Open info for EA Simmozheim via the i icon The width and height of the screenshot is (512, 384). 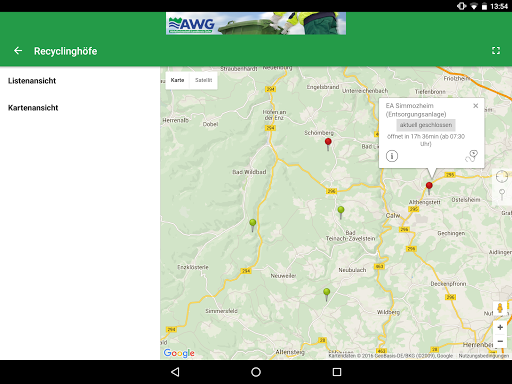(x=392, y=156)
